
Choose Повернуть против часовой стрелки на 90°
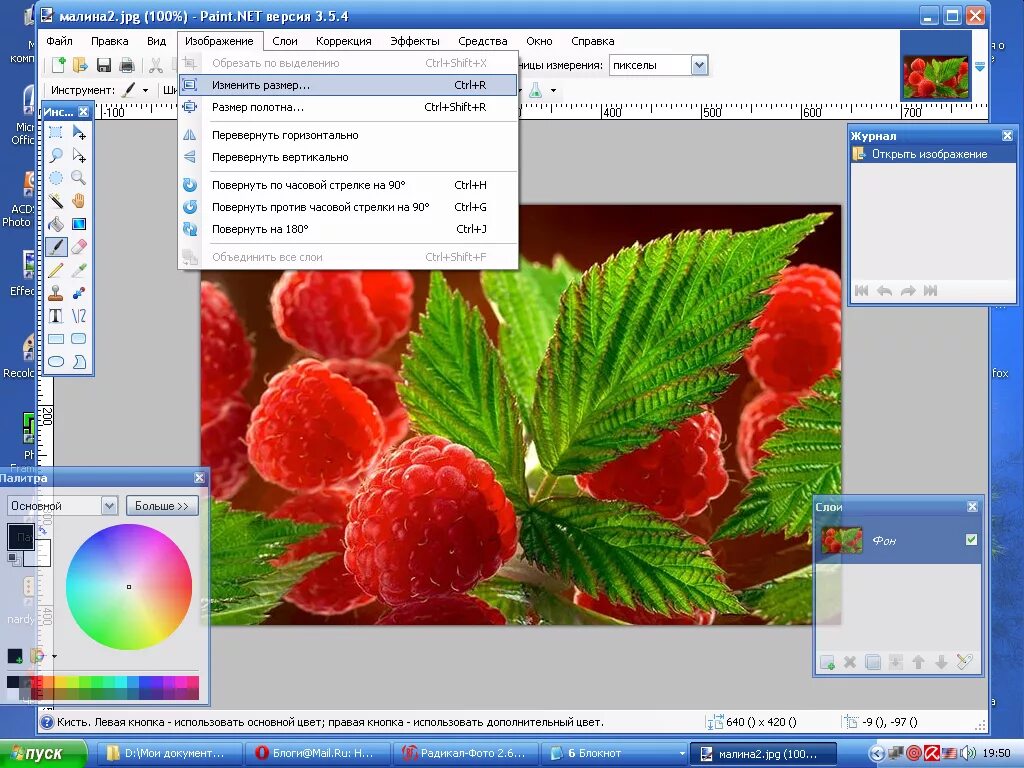[348, 207]
